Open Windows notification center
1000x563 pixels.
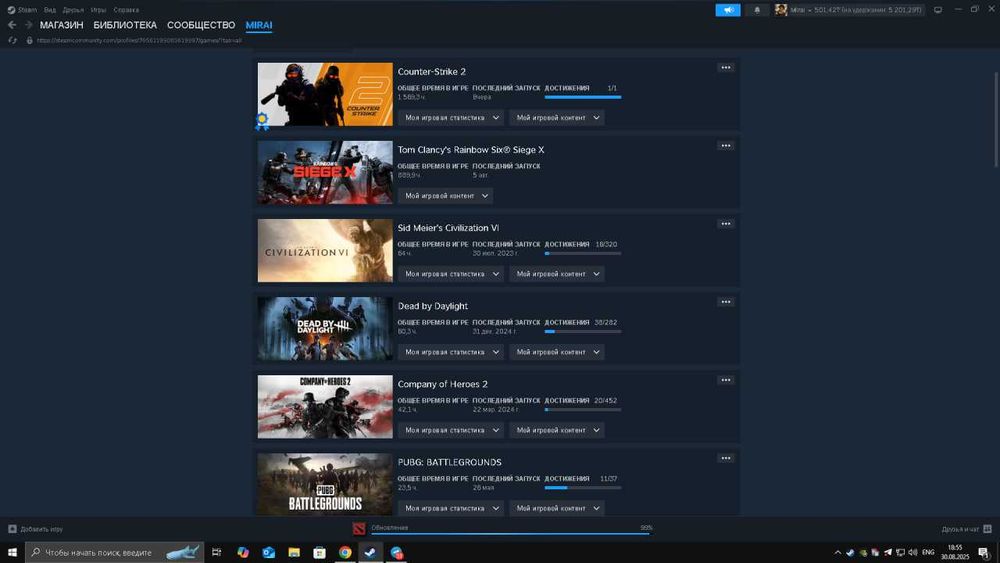click(983, 553)
